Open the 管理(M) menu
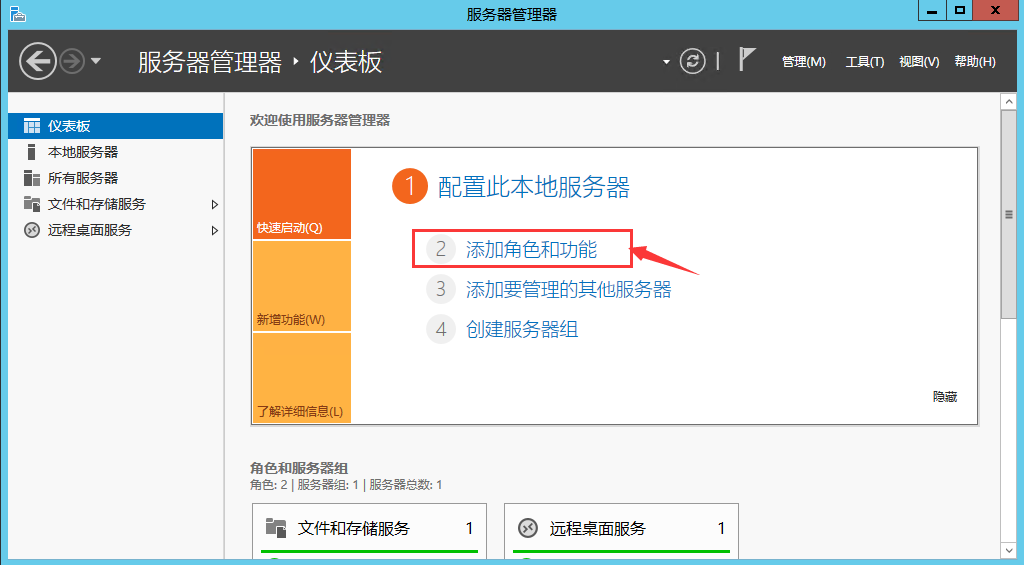The width and height of the screenshot is (1024, 565). point(803,61)
